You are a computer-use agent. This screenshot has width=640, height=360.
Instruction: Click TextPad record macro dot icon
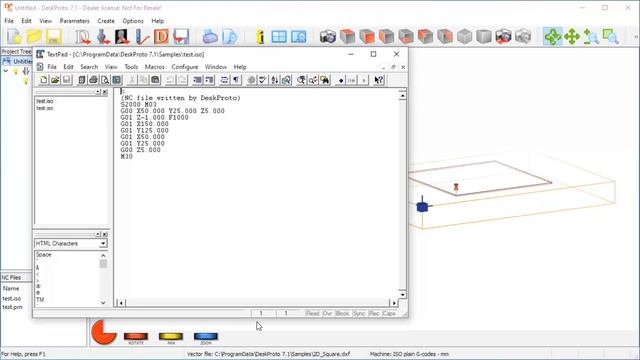(x=341, y=80)
